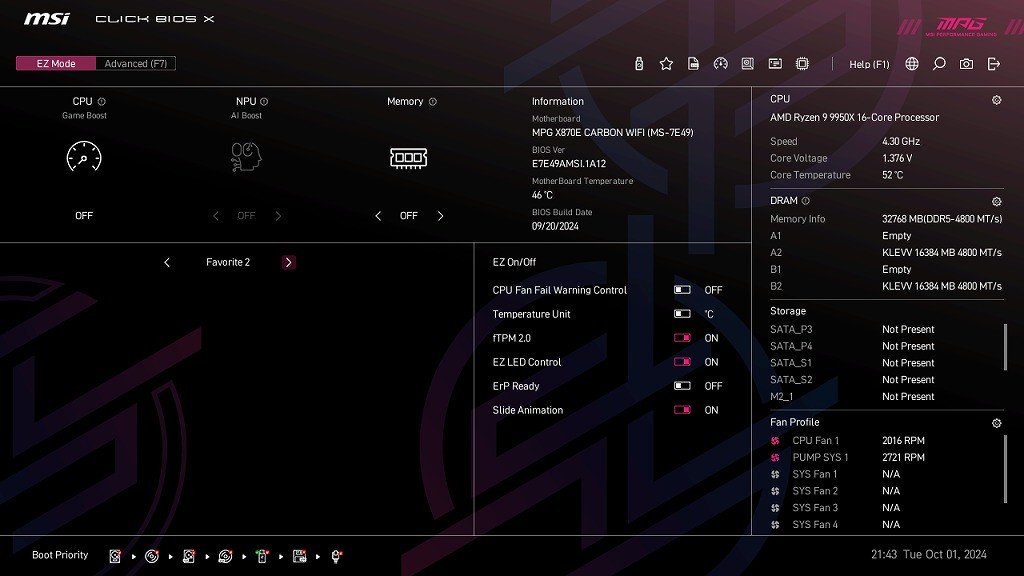Screen dimensions: 1024x576
Task: Click the card-shaped toolbar icon
Action: [x=775, y=63]
